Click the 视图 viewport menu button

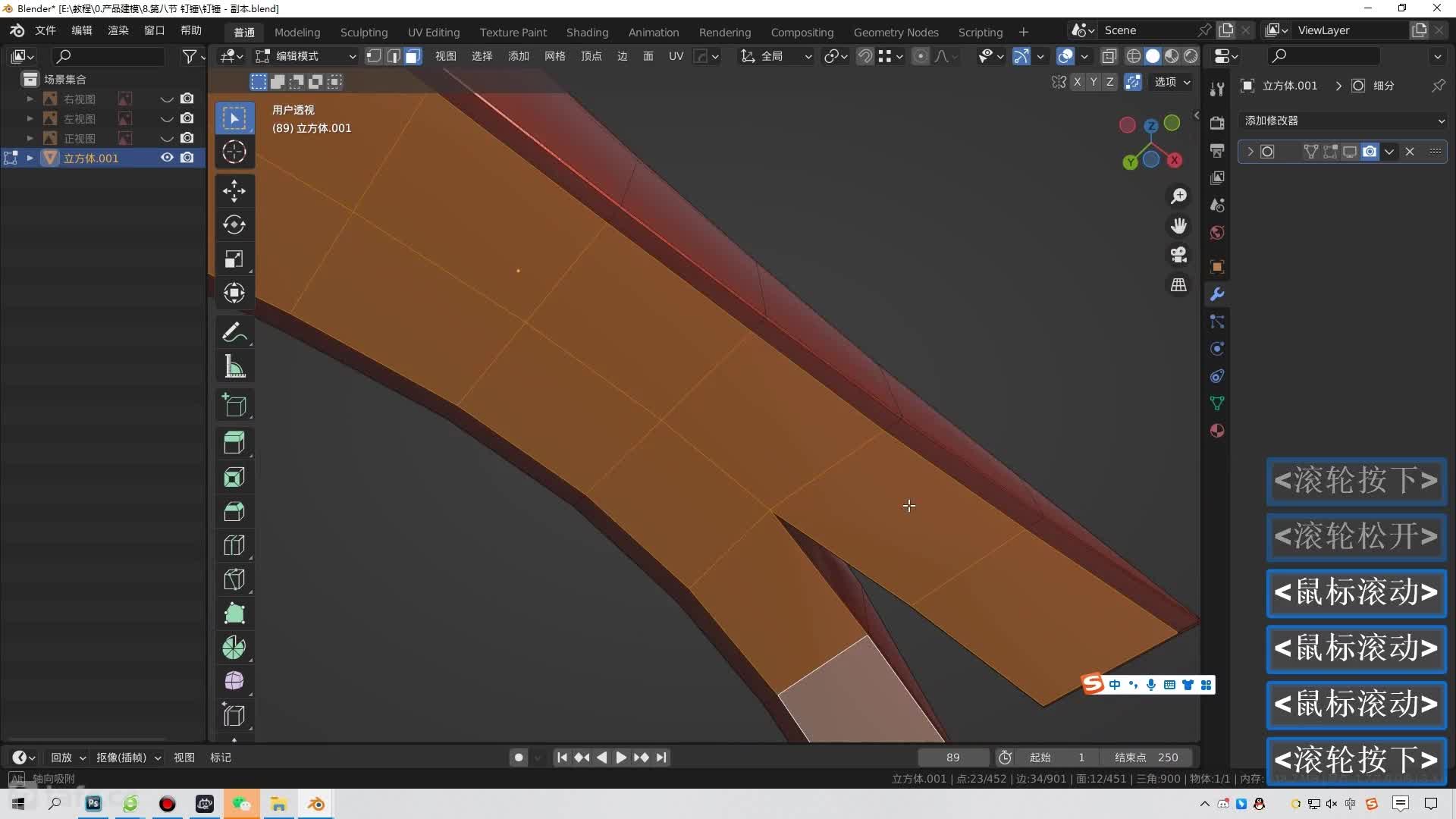coord(446,56)
